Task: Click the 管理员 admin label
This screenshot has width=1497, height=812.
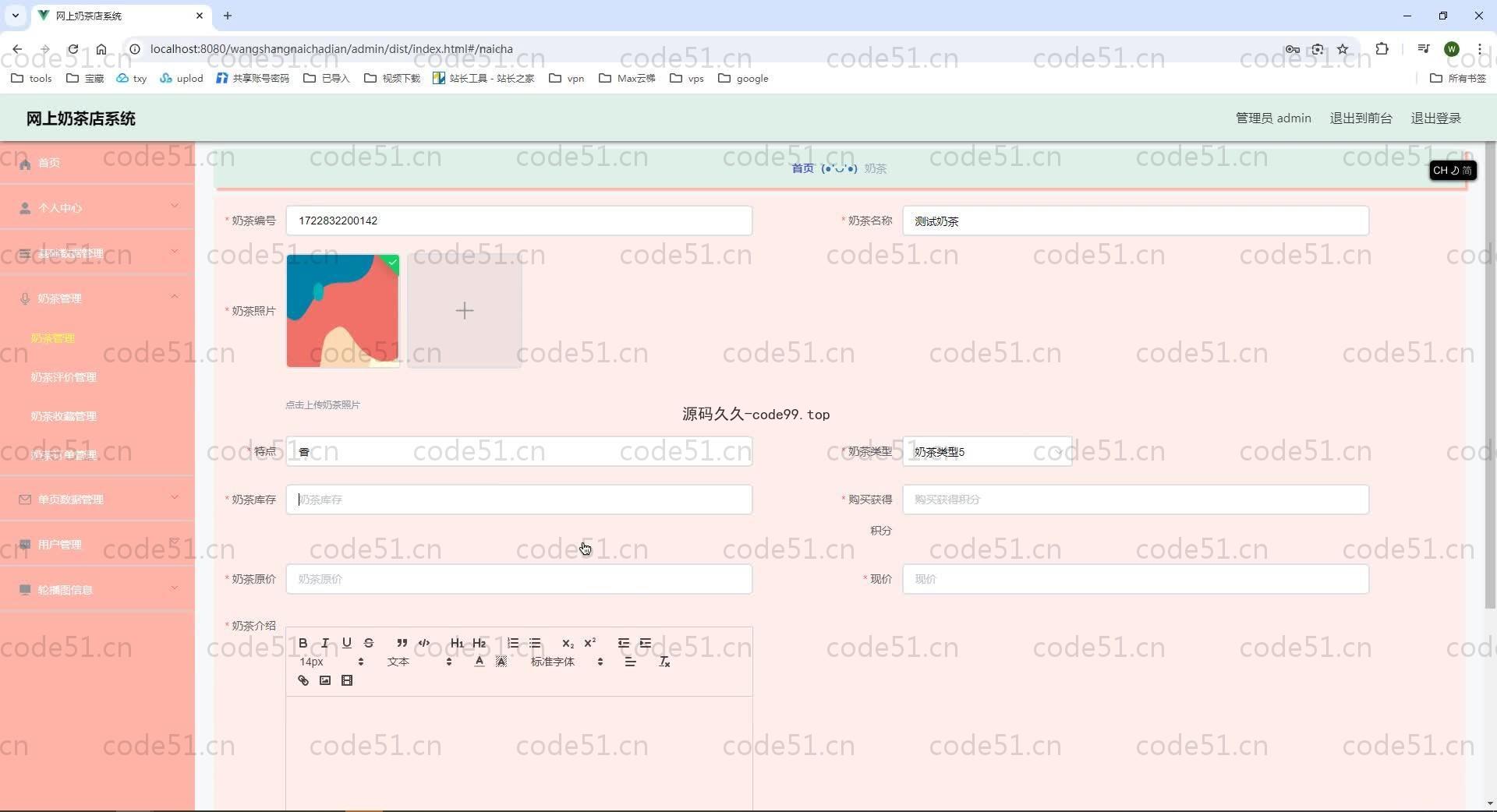Action: [x=1273, y=118]
